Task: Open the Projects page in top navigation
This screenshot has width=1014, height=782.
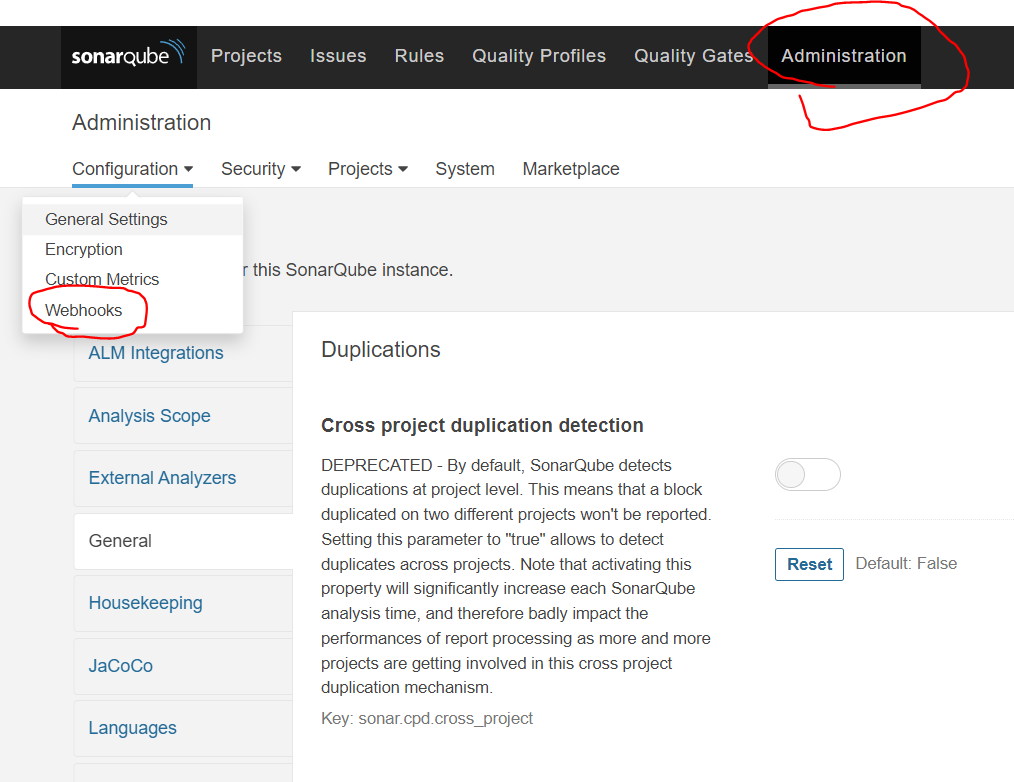Action: pos(246,56)
